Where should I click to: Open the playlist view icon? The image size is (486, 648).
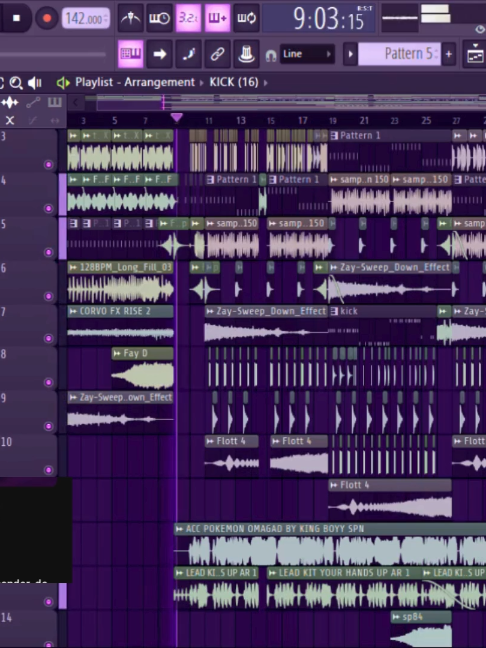[474, 54]
